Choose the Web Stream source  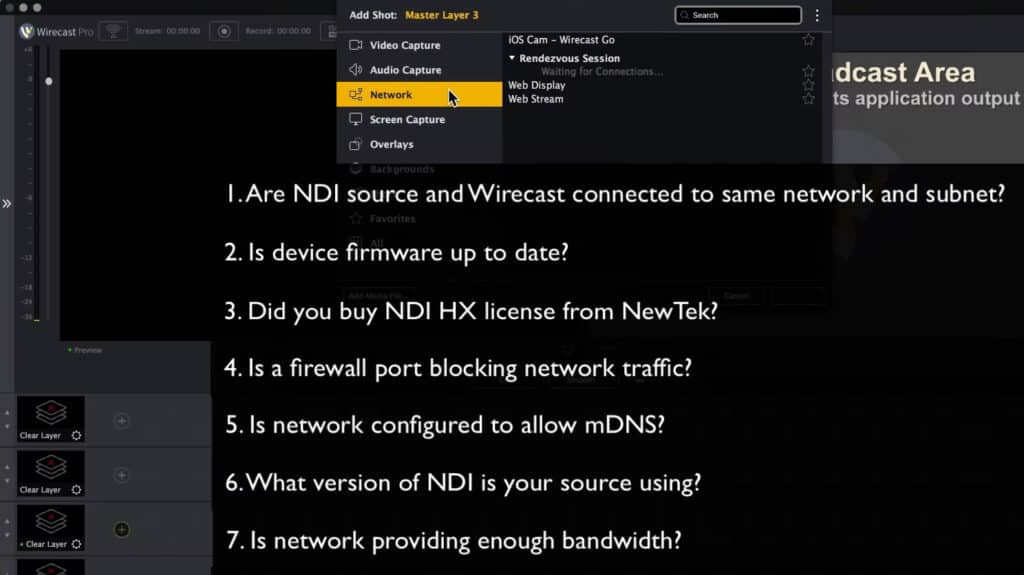click(535, 99)
